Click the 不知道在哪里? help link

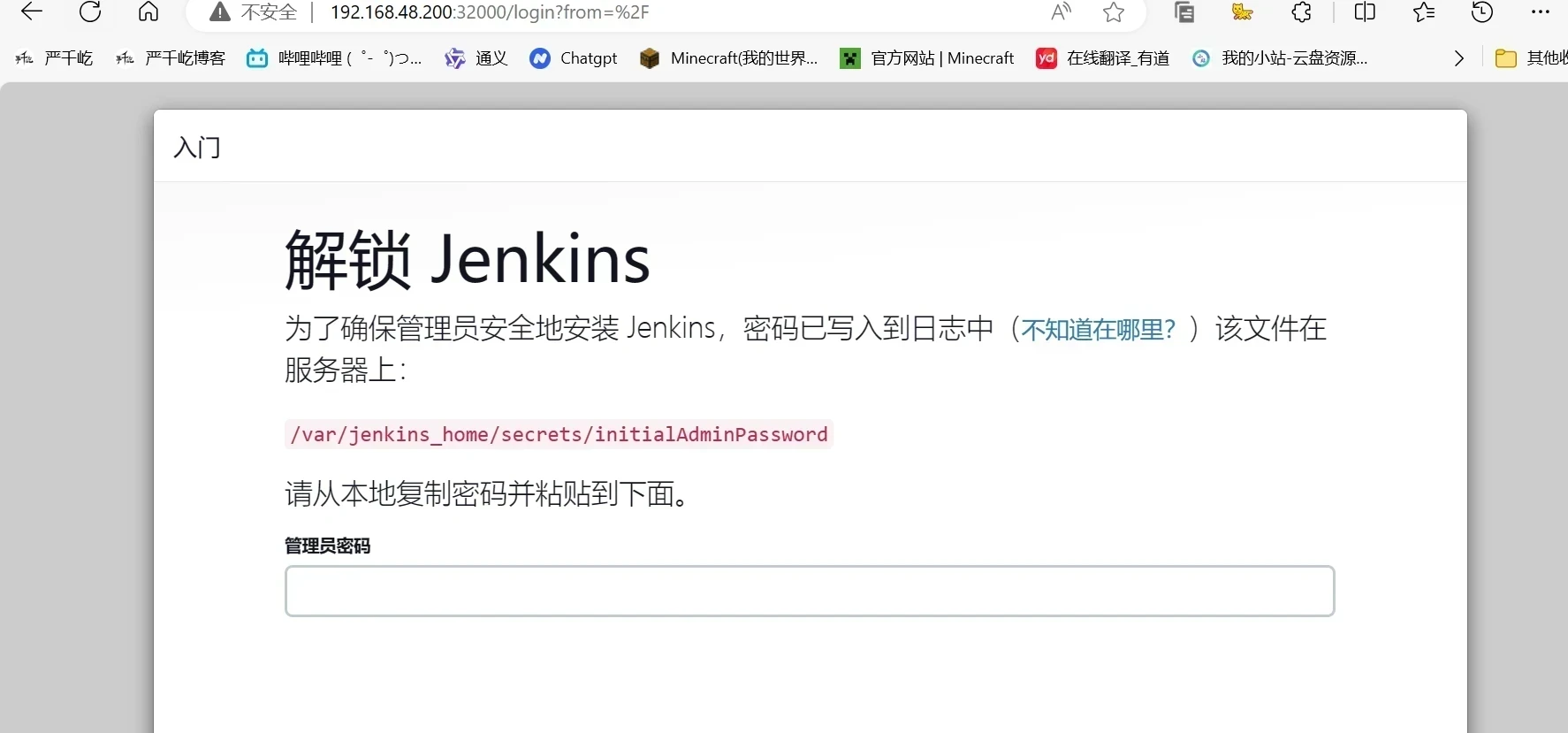tap(1098, 330)
